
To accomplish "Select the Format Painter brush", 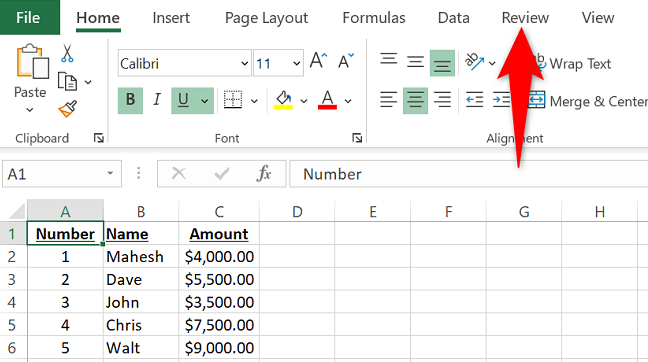I will coord(67,109).
